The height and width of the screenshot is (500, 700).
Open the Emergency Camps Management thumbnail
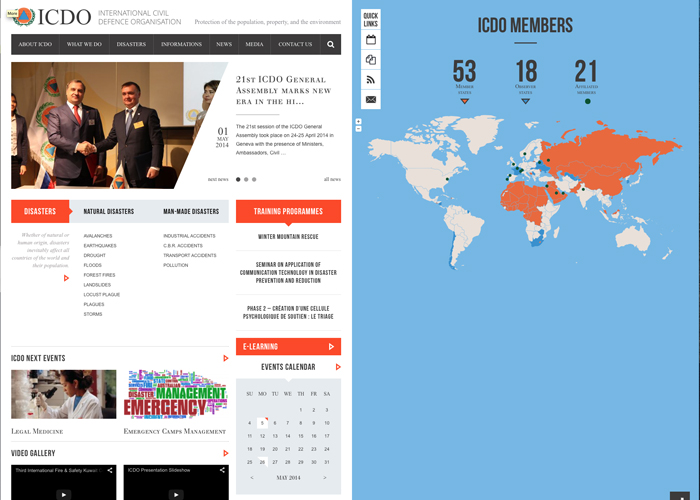(176, 394)
